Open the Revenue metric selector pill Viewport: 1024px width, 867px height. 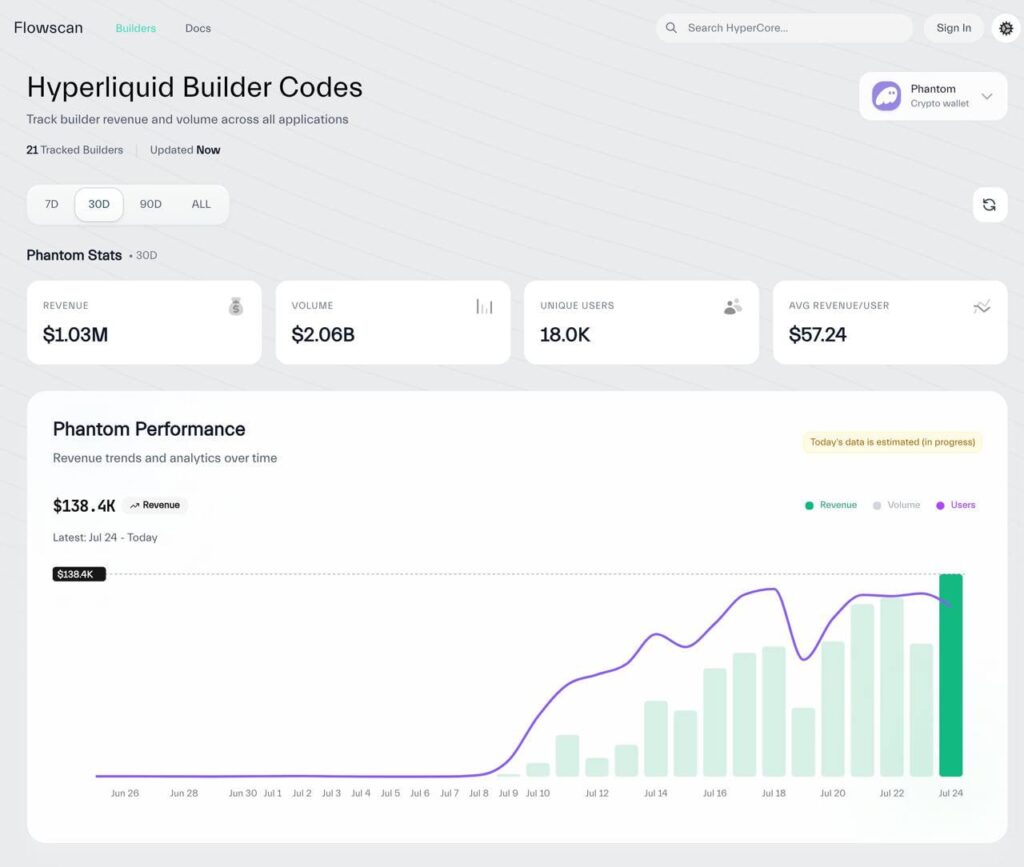click(155, 506)
